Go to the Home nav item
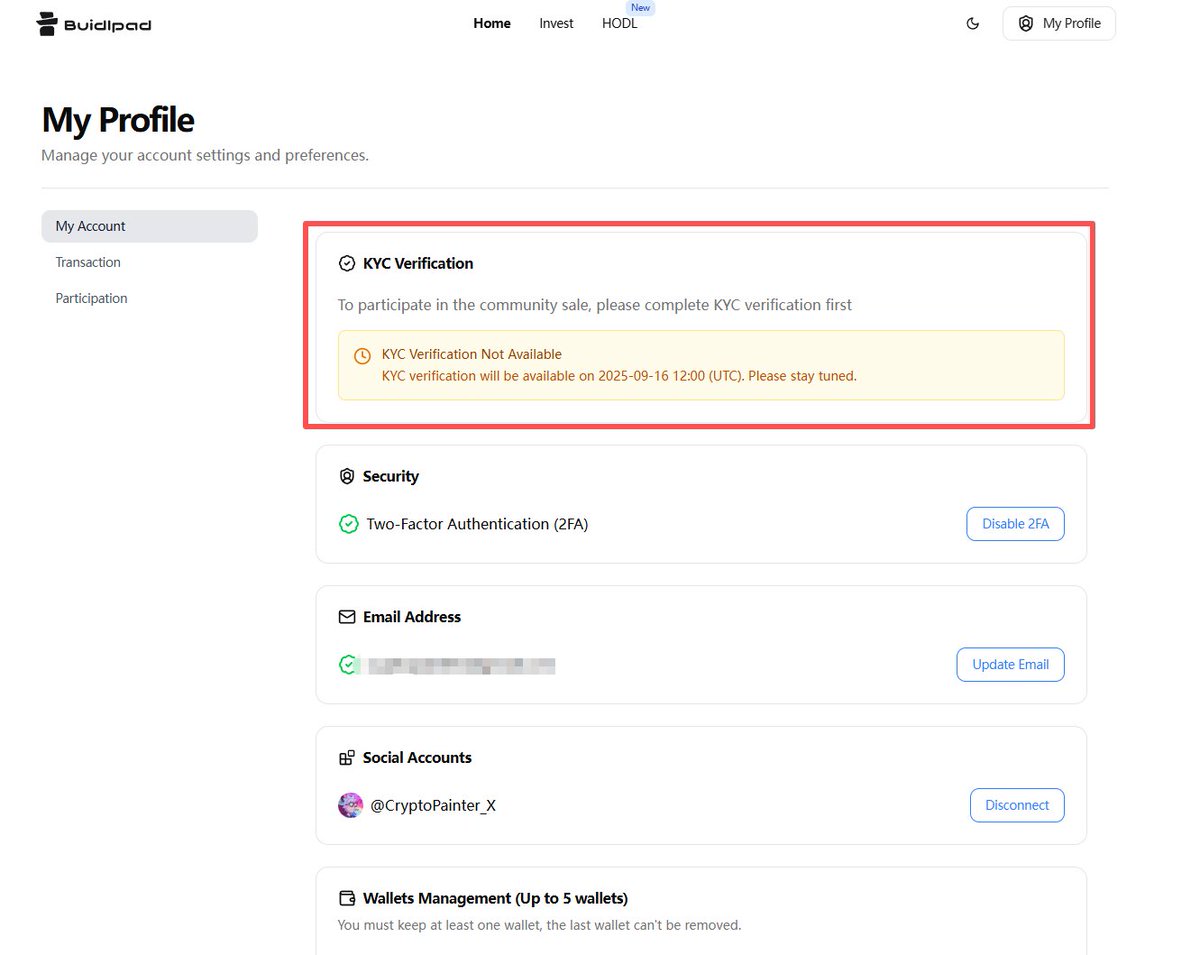This screenshot has width=1200, height=955. [x=492, y=24]
